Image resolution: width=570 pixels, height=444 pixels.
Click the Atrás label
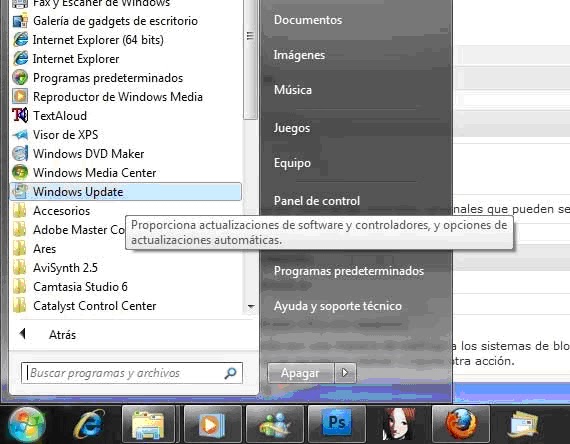[63, 335]
